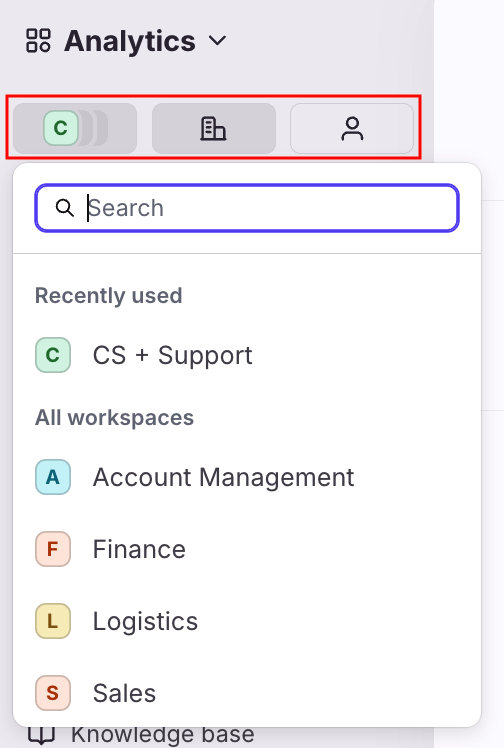
Task: Choose the Account Management workspace
Action: pyautogui.click(x=247, y=477)
